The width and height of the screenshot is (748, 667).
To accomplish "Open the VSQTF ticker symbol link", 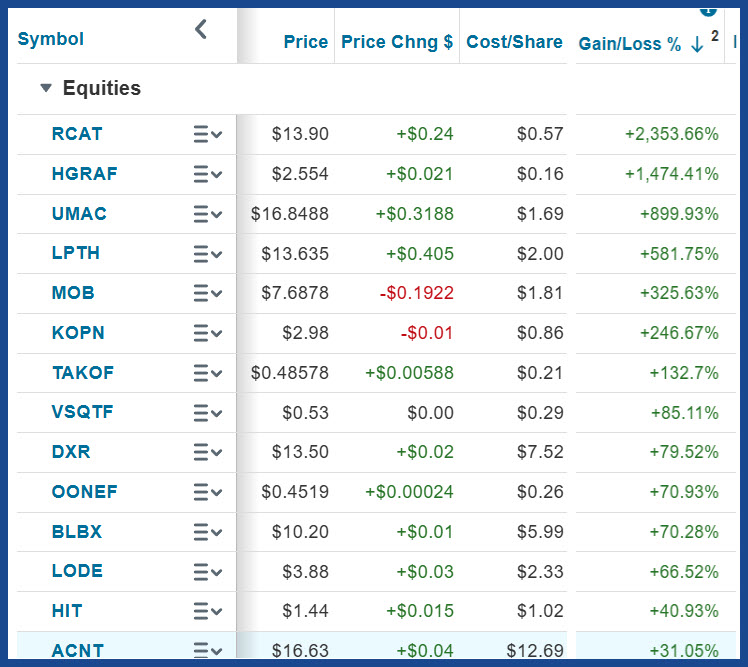I will pyautogui.click(x=83, y=412).
